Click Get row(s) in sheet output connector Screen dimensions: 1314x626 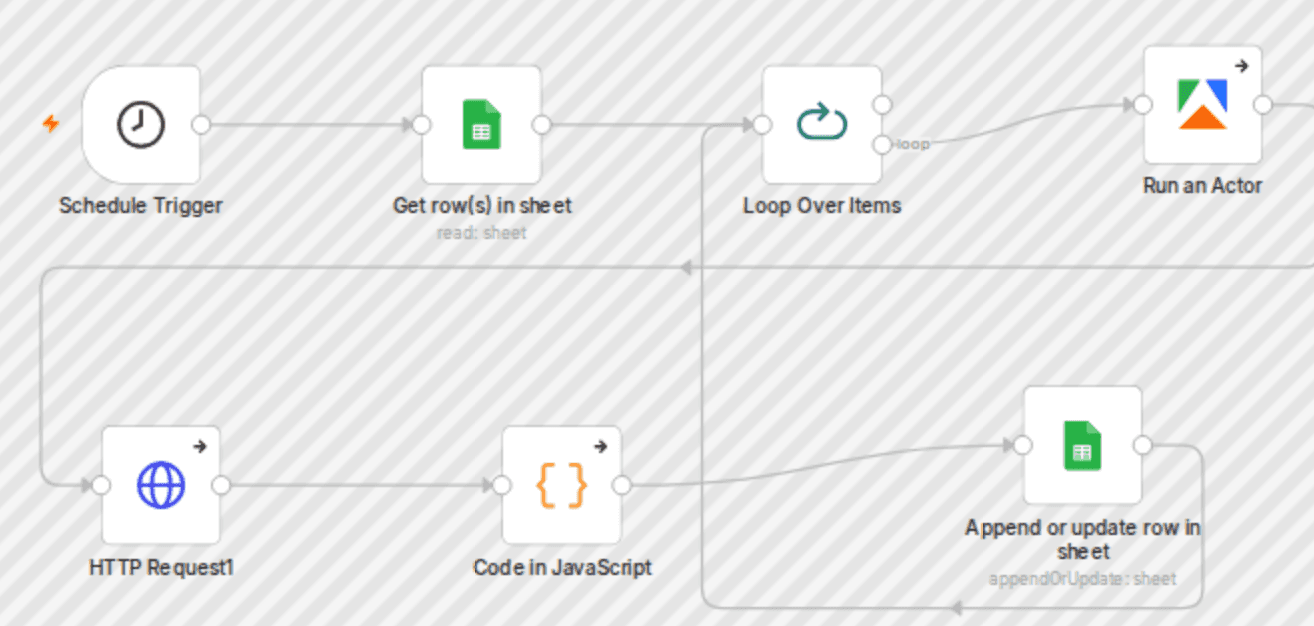[x=541, y=125]
